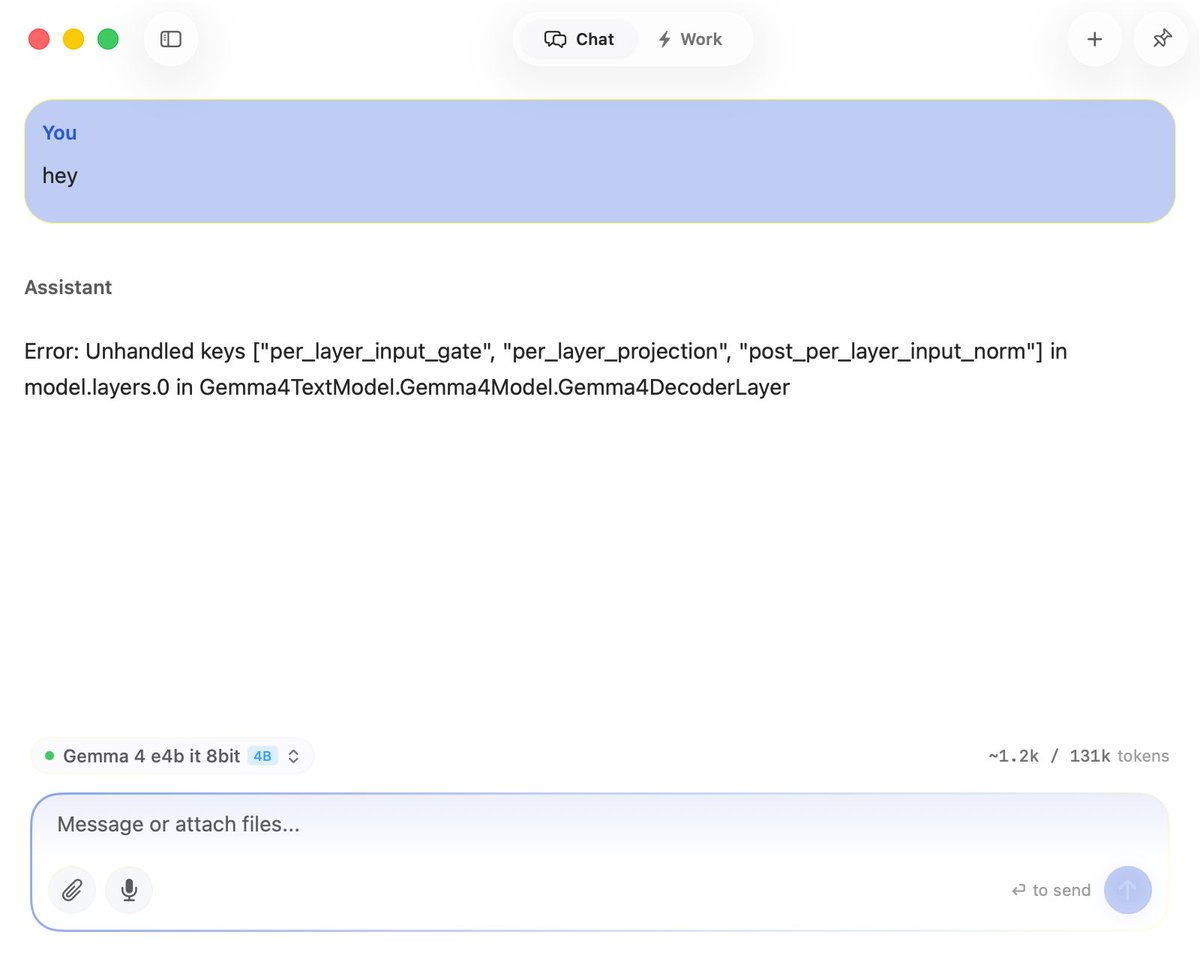1200x962 pixels.
Task: Click the ~1.2k / 131k tokens counter
Action: [x=1078, y=756]
